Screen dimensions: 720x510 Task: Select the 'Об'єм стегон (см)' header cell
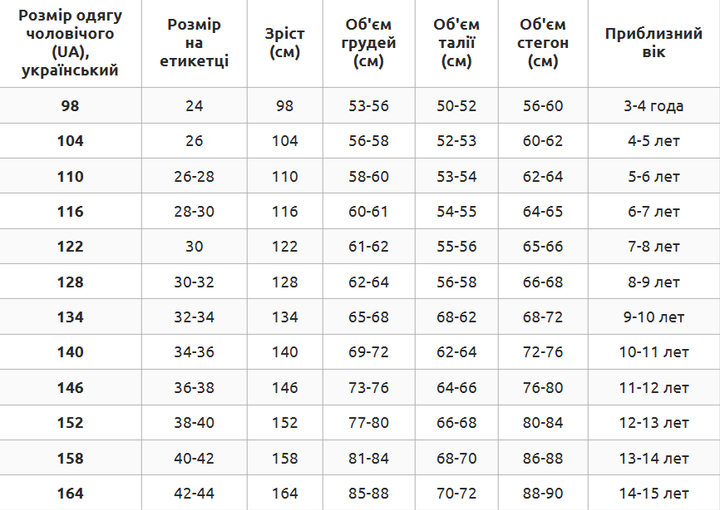(543, 43)
